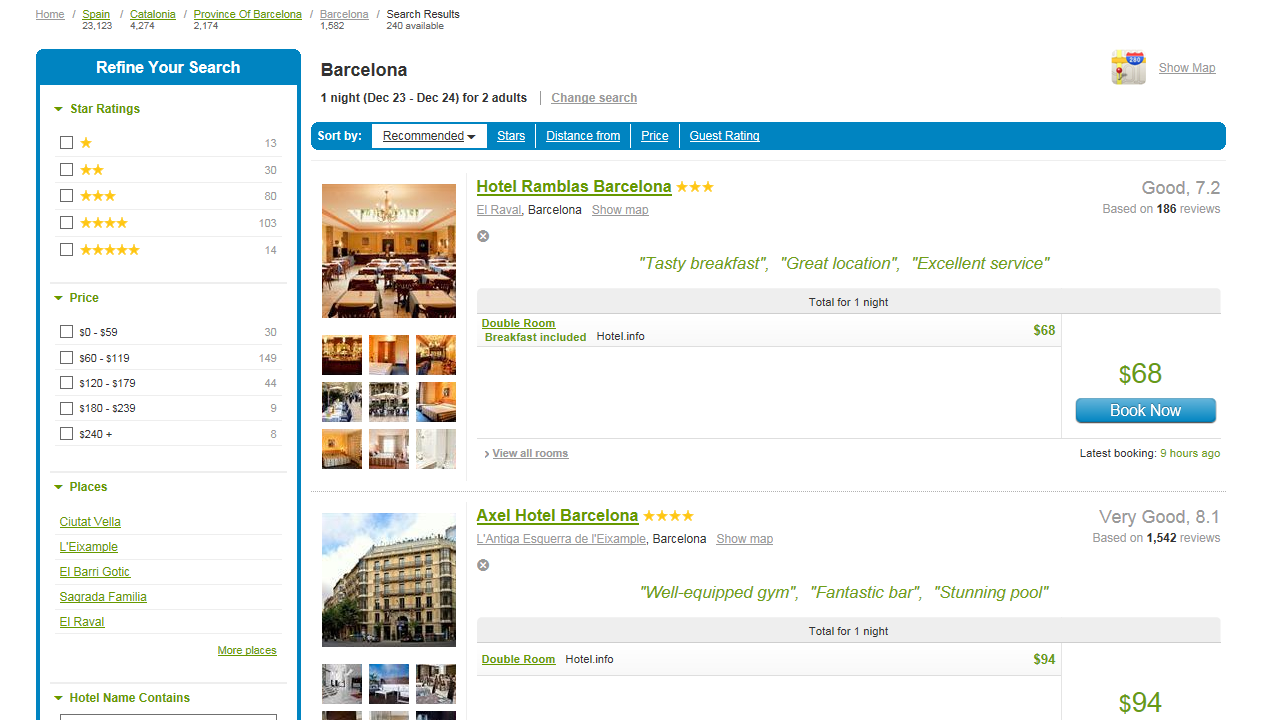Enable the $0 - $59 price filter

click(x=67, y=332)
